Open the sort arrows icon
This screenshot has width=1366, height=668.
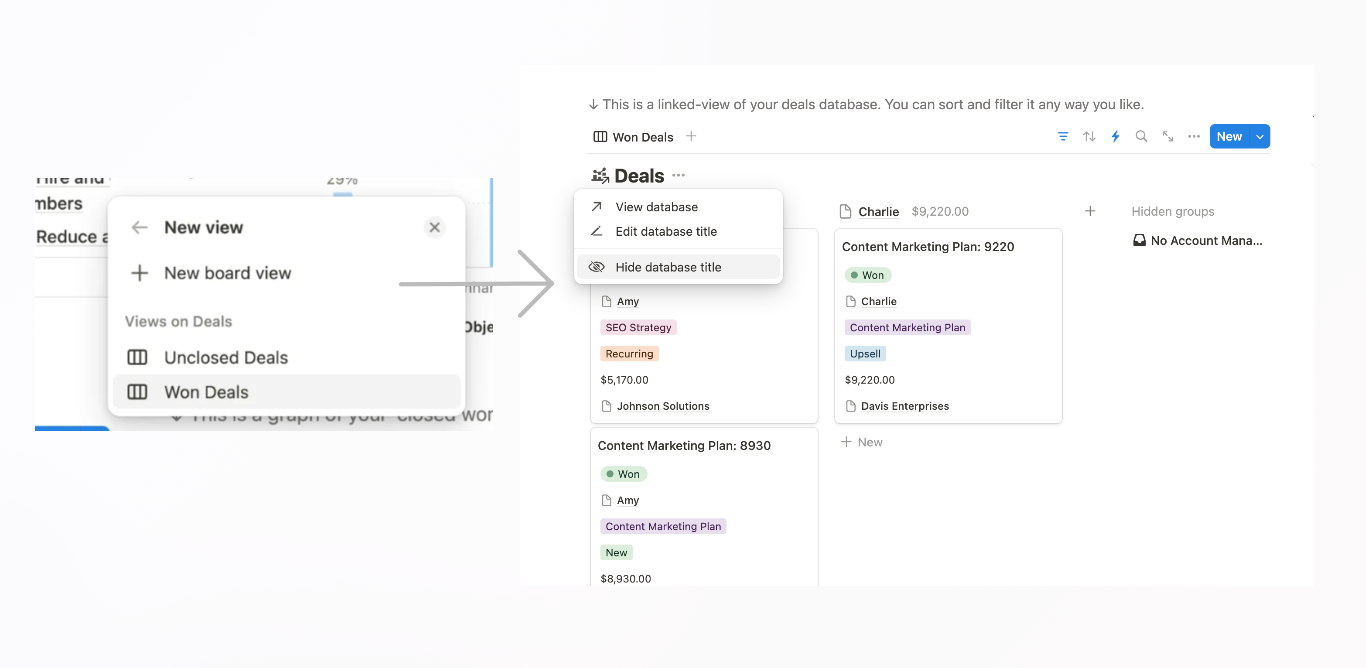pyautogui.click(x=1089, y=137)
